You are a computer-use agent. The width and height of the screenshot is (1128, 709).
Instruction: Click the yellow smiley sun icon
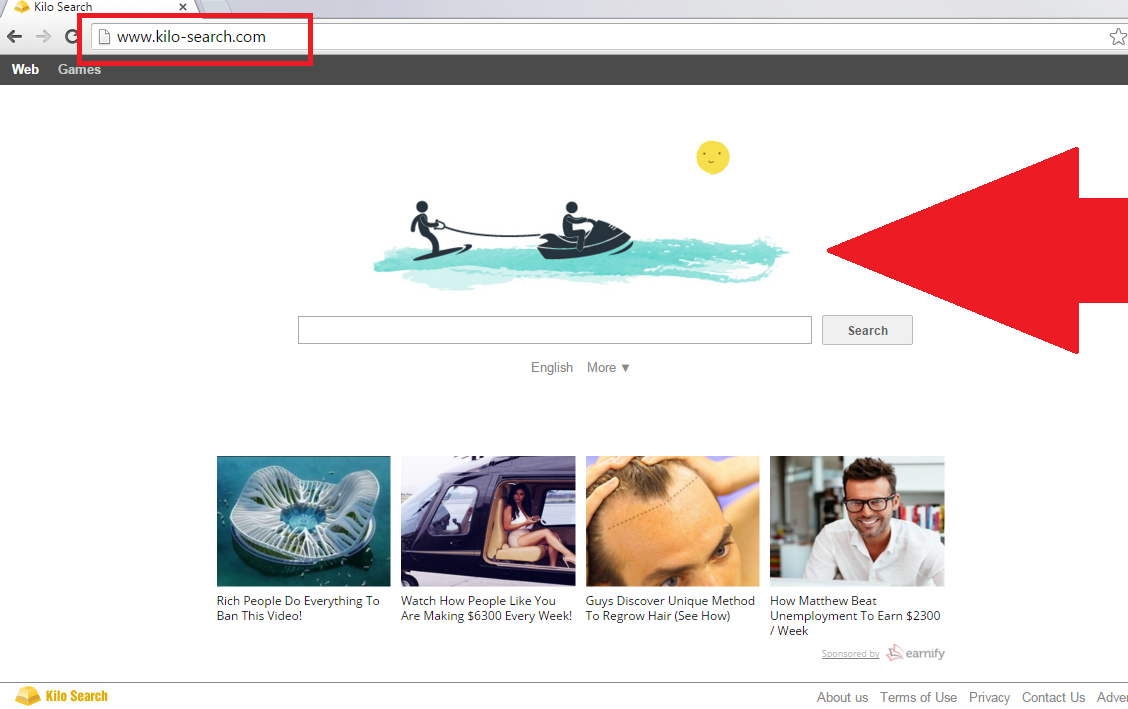713,157
